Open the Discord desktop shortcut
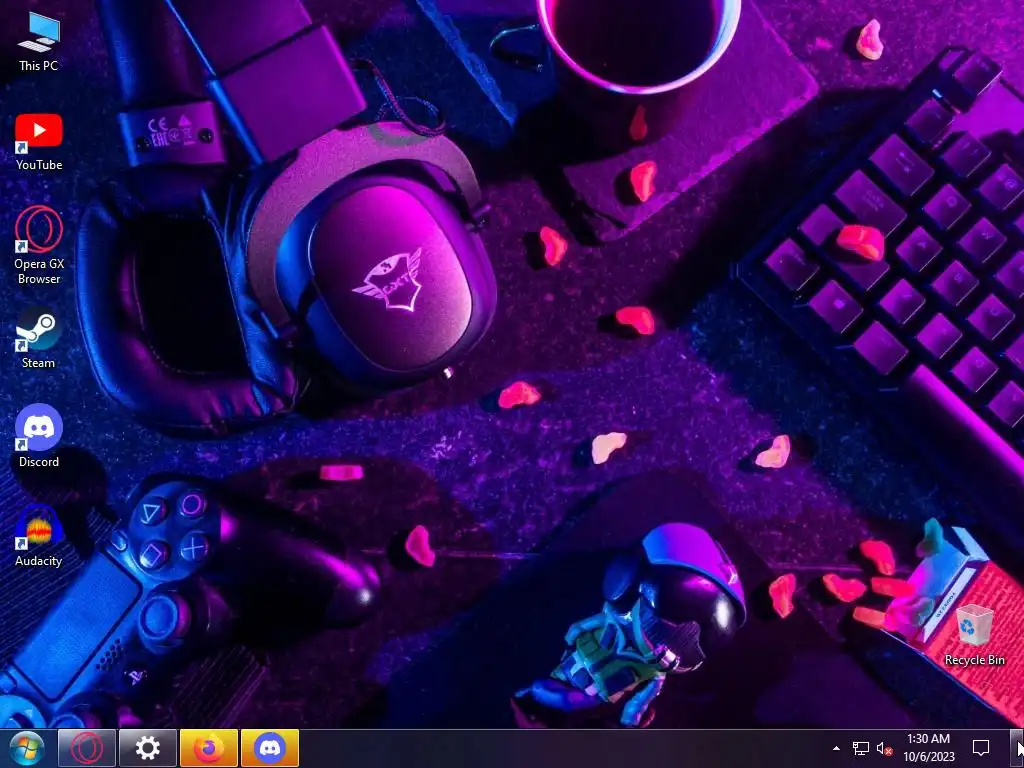 [x=39, y=436]
